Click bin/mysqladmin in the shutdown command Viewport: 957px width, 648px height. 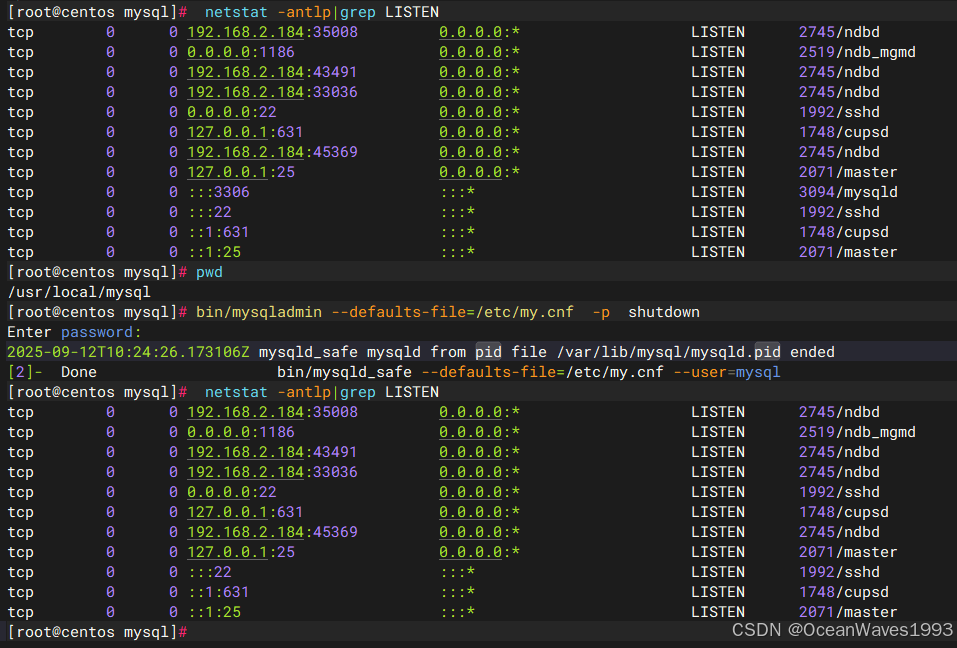[x=259, y=312]
